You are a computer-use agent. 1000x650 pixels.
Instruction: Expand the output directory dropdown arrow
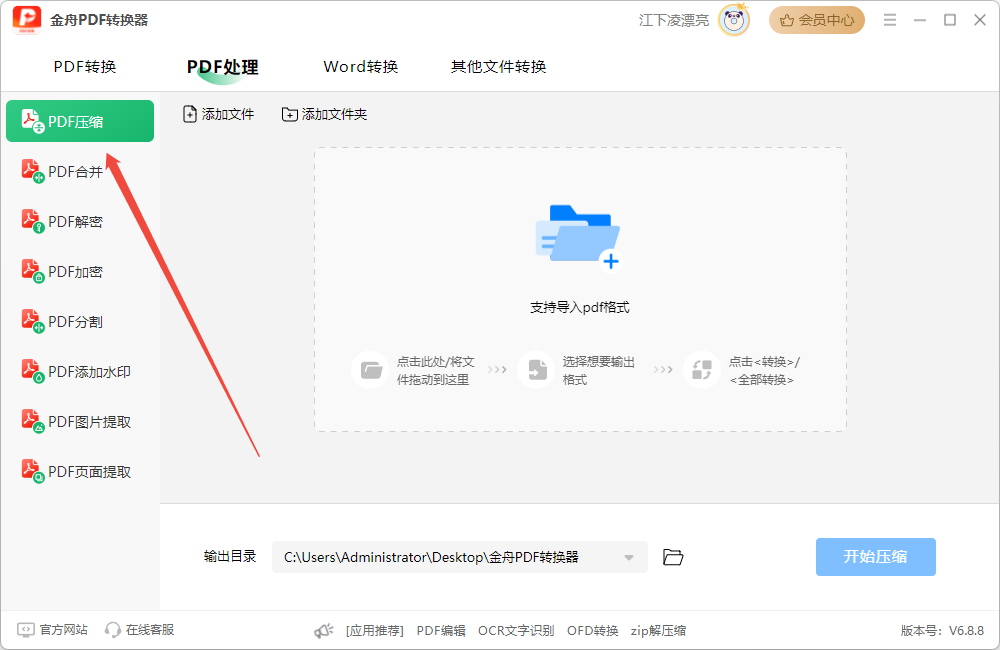pyautogui.click(x=629, y=558)
